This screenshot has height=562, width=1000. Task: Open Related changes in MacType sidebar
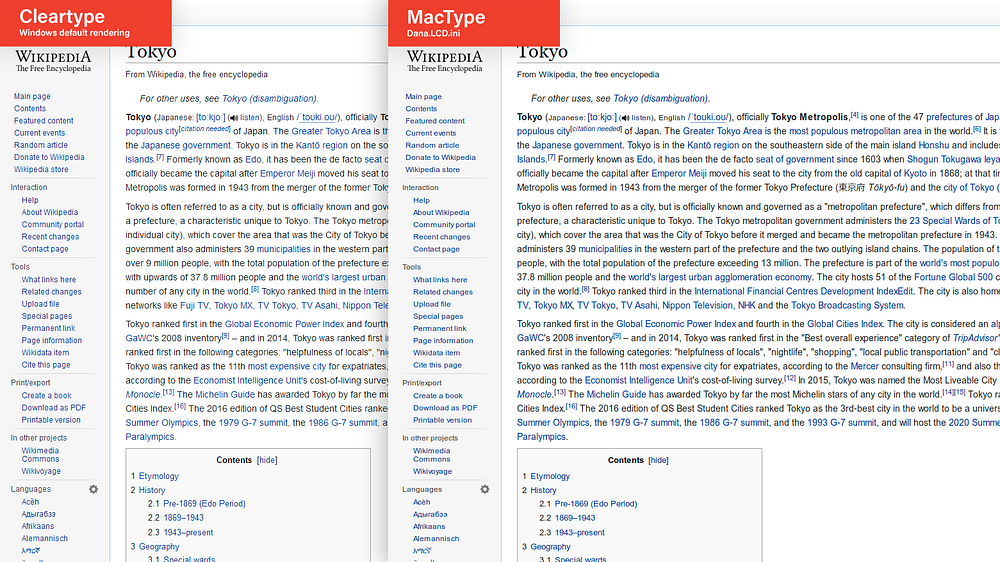443,292
